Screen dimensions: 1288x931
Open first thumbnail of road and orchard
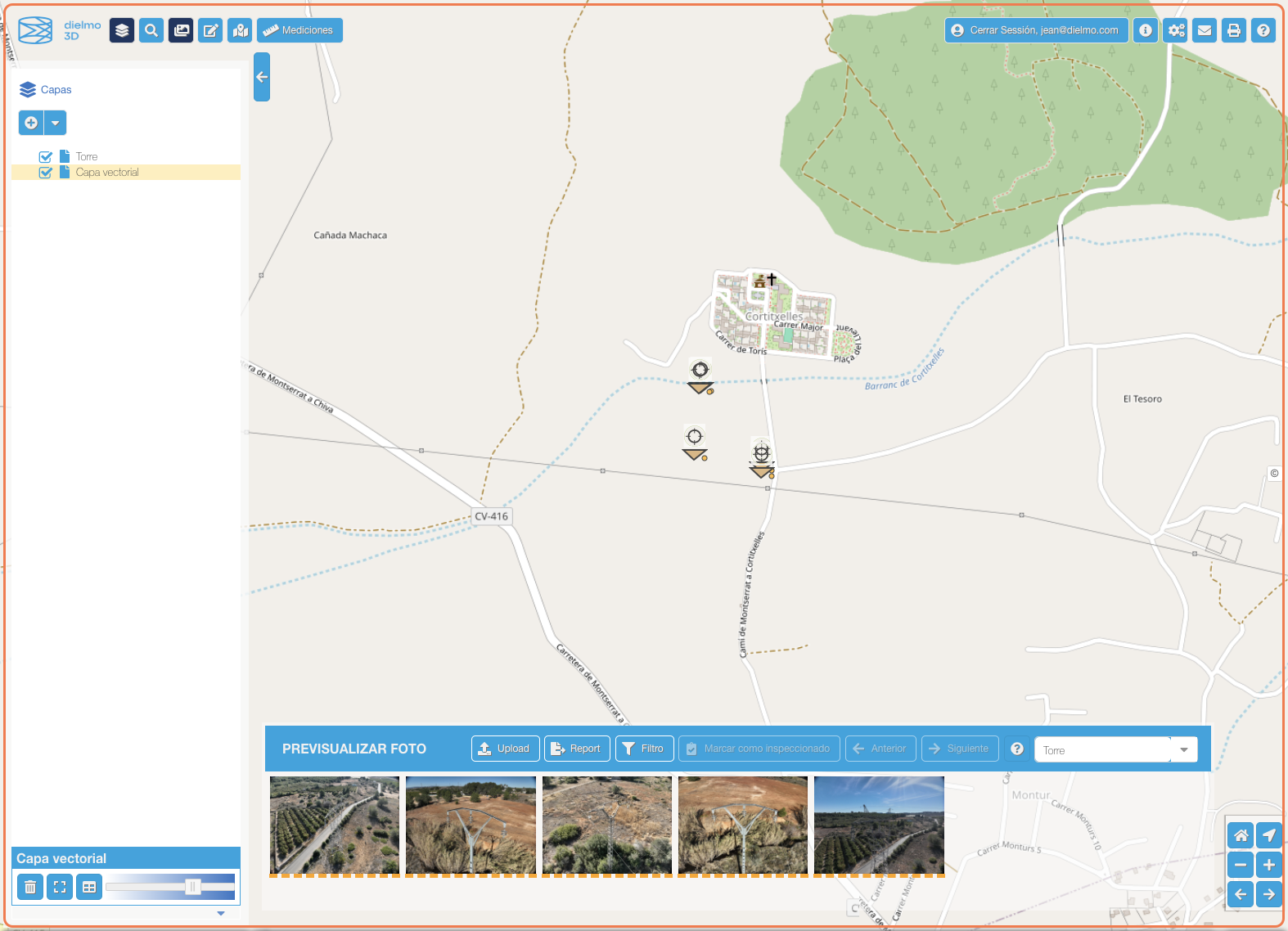click(335, 825)
